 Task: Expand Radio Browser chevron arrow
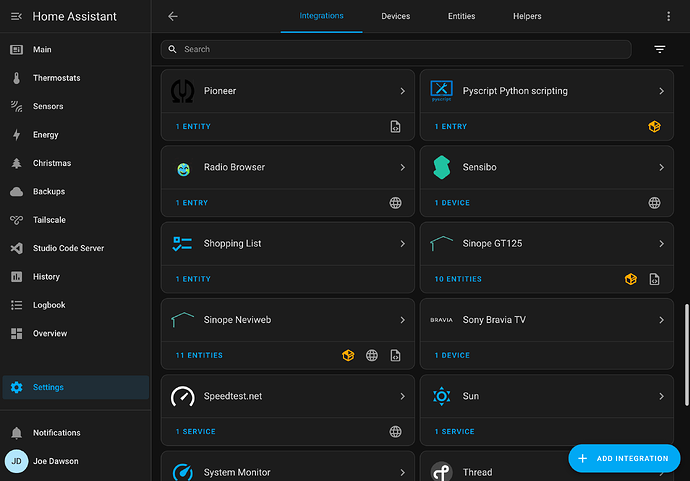(402, 167)
